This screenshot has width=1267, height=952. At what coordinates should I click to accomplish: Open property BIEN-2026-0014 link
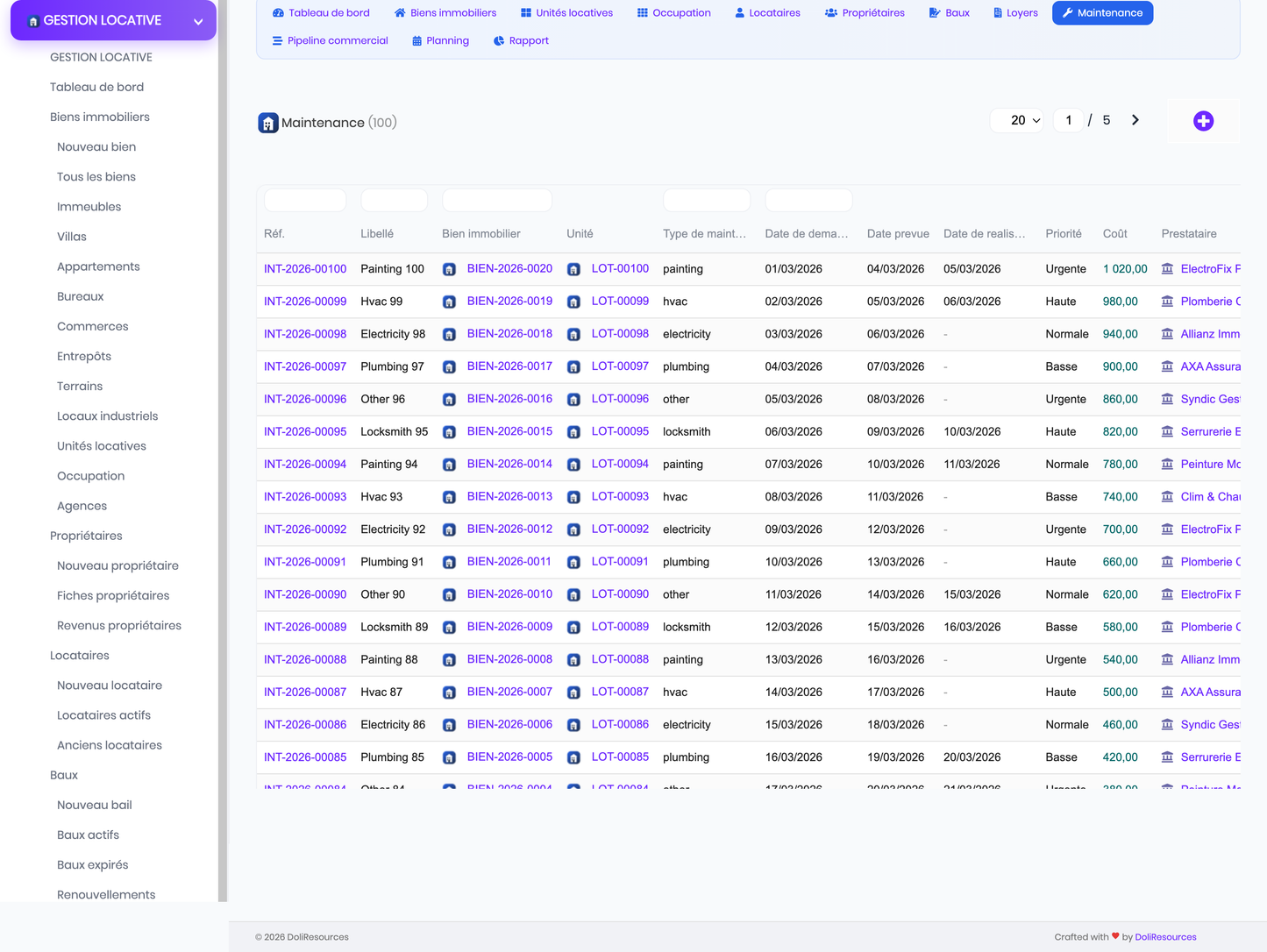click(x=509, y=465)
